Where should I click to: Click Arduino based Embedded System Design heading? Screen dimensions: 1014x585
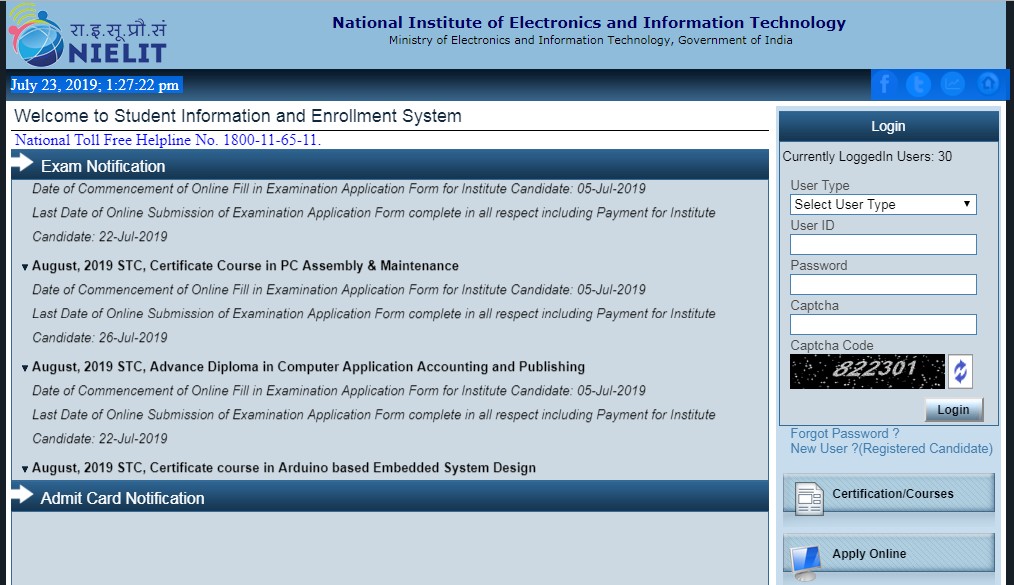click(x=284, y=467)
